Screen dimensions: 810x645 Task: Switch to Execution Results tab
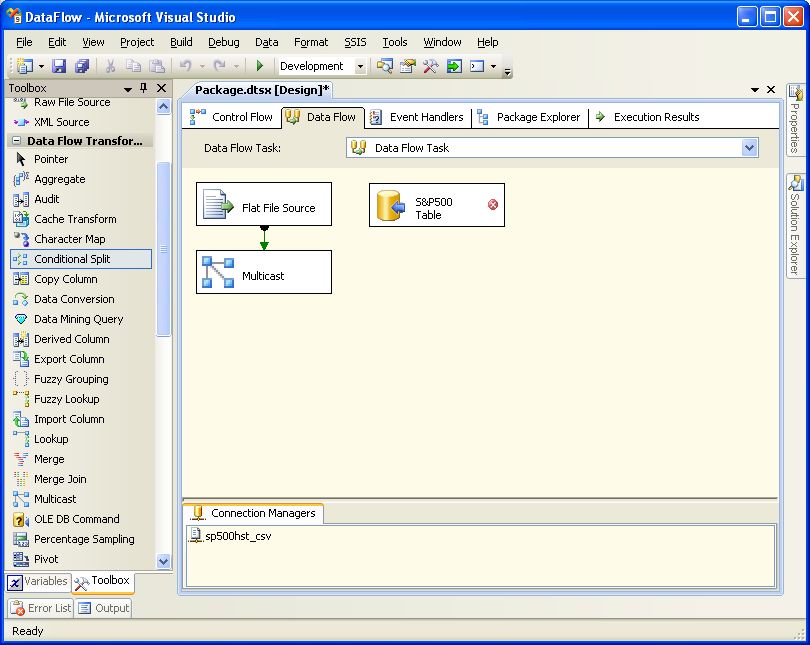pyautogui.click(x=647, y=117)
